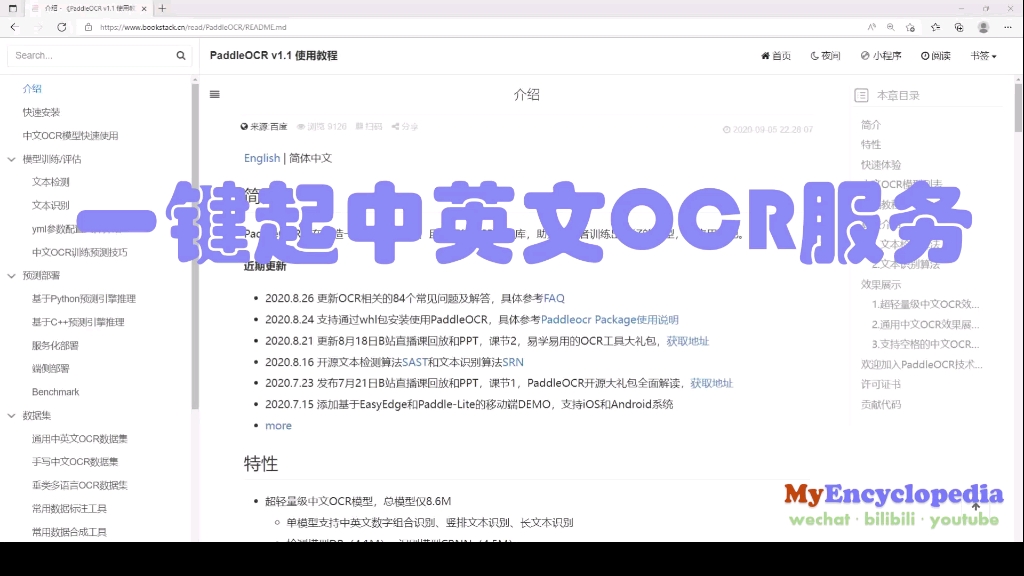
Task: Open the browser profile avatar
Action: coord(984,27)
